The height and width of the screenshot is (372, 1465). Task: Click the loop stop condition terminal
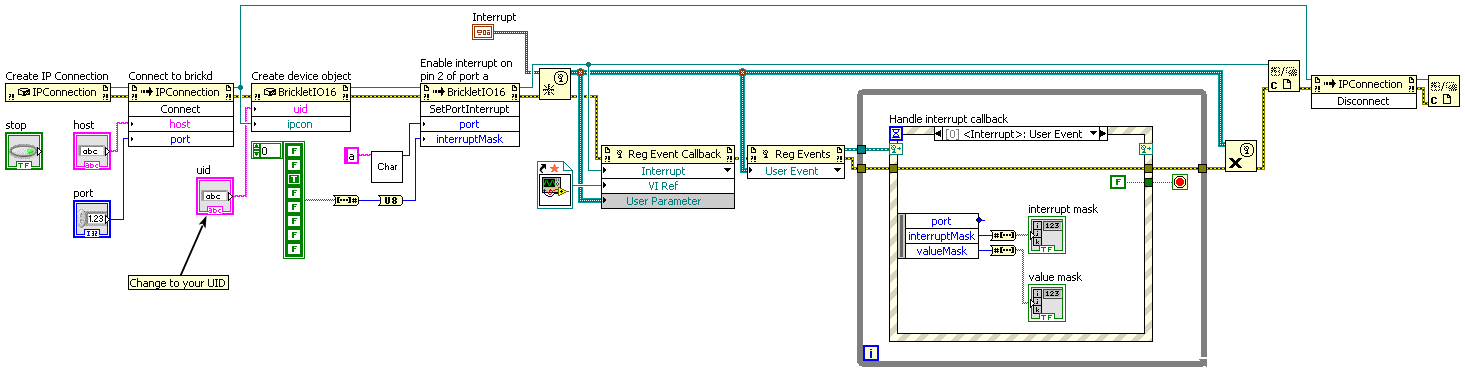1179,182
